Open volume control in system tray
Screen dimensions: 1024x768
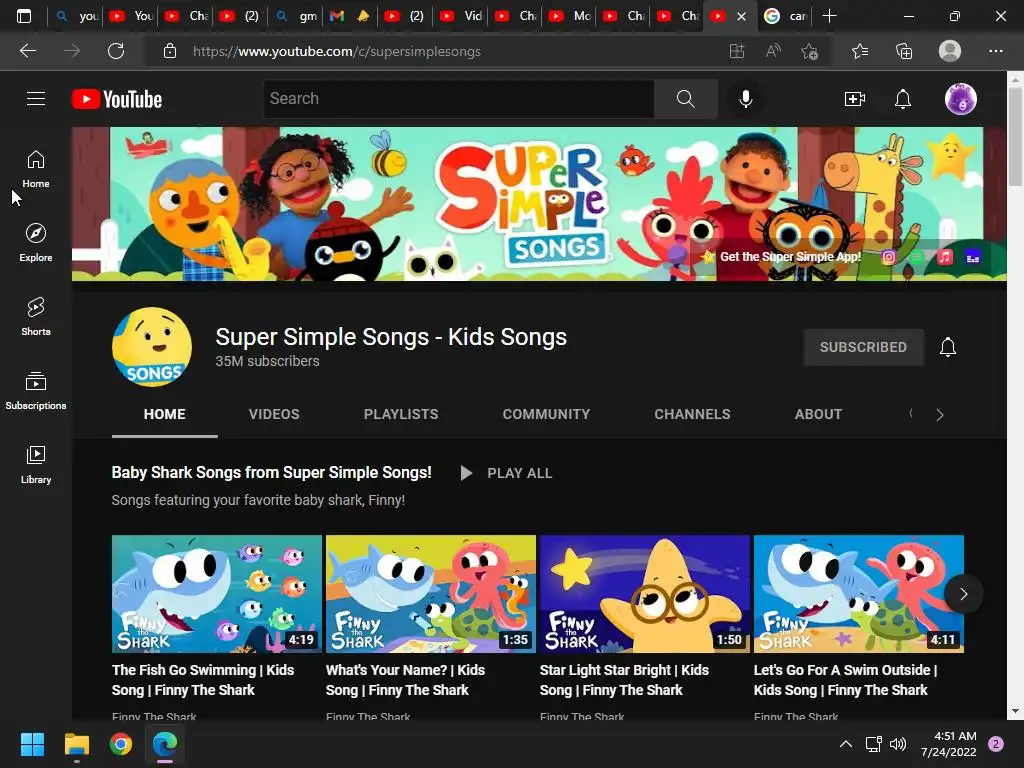pos(898,744)
